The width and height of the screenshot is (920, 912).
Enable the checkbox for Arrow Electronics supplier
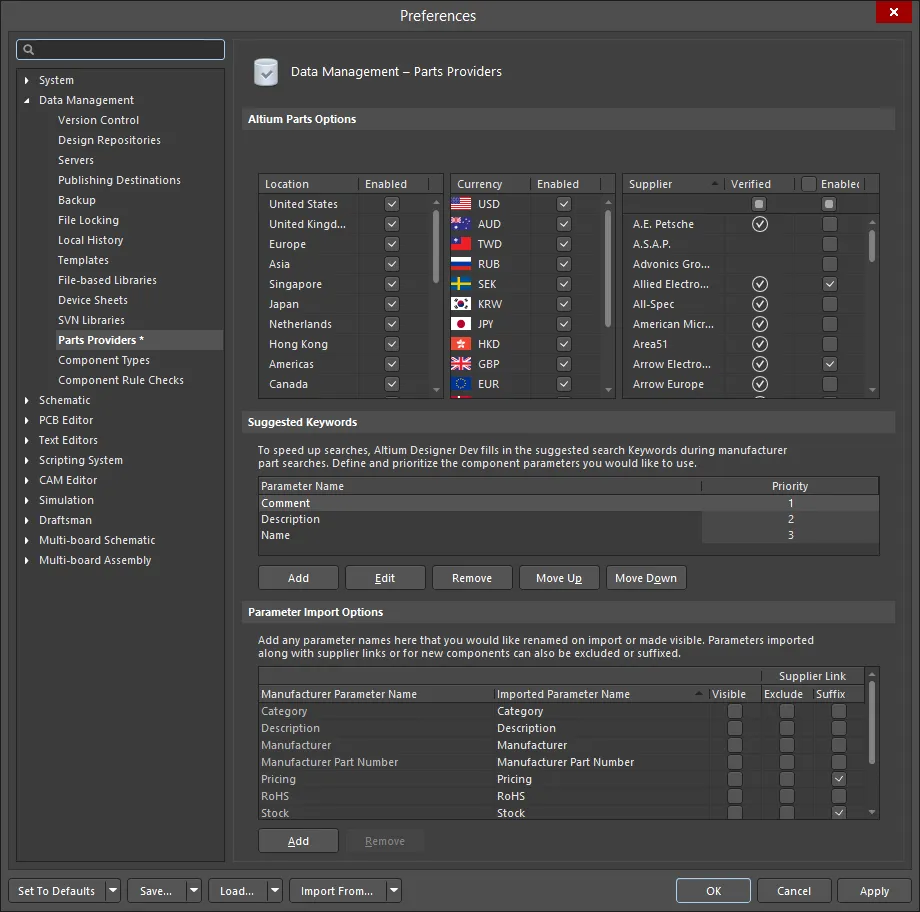coord(829,364)
